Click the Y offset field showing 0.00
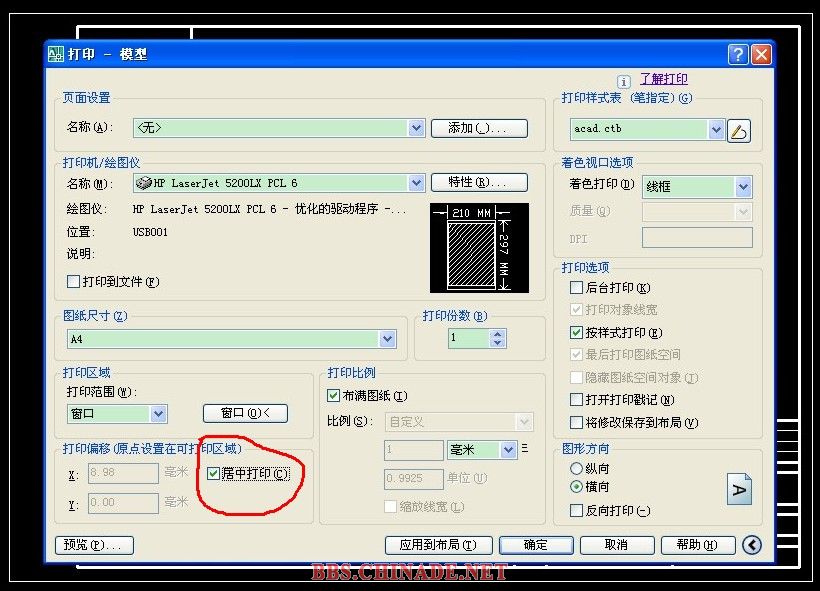The image size is (820, 591). pyautogui.click(x=123, y=503)
